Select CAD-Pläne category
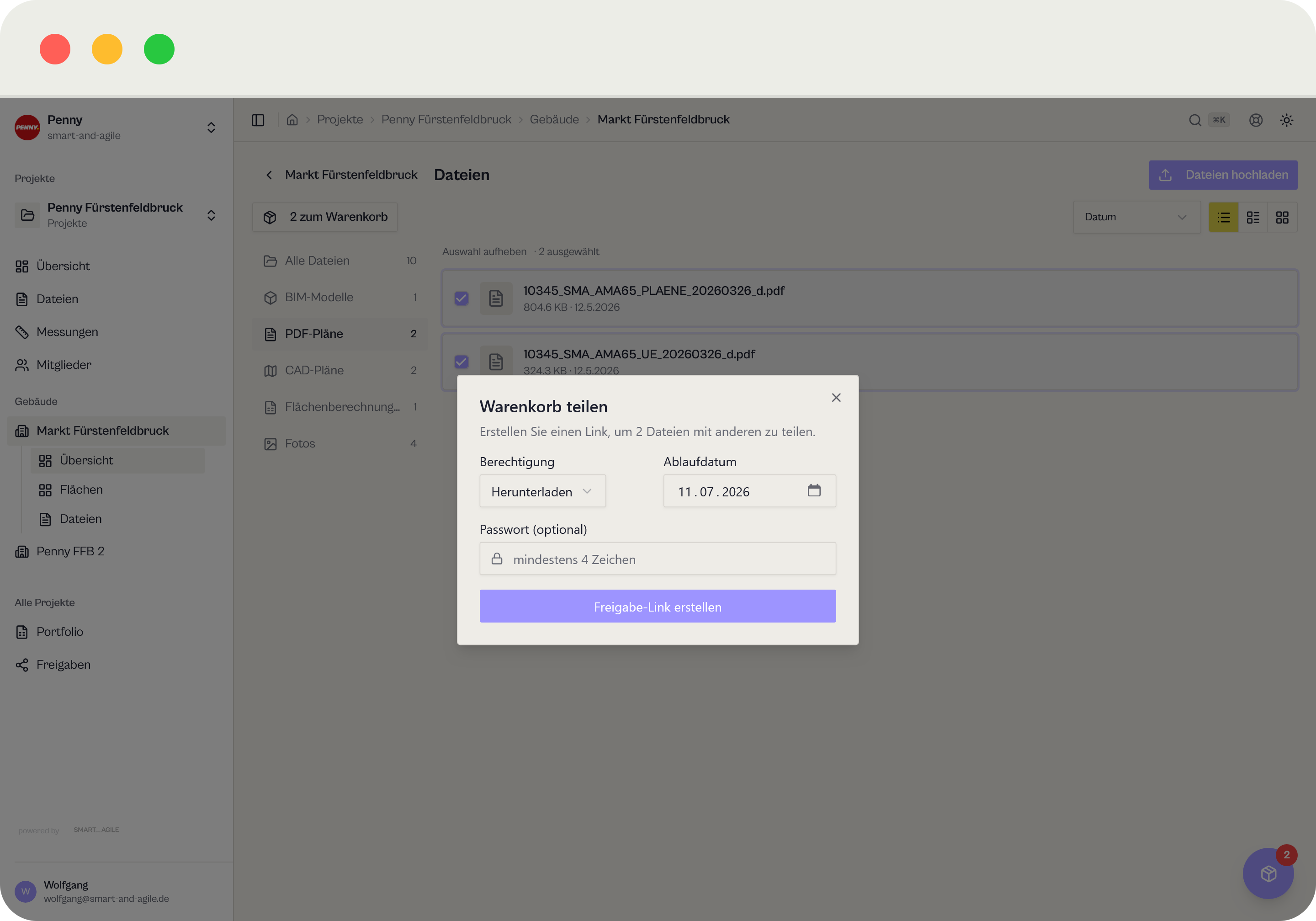This screenshot has width=1316, height=921. point(340,371)
